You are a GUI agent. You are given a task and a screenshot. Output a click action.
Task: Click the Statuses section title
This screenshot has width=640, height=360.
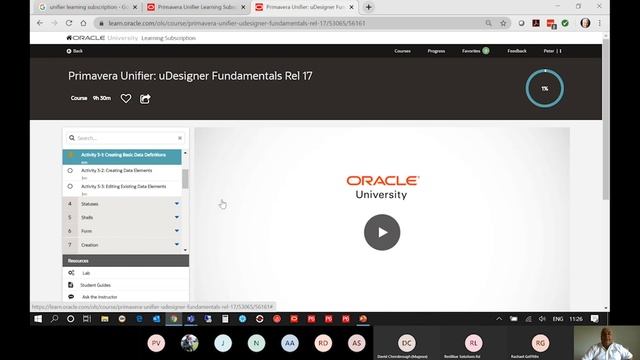tap(89, 204)
